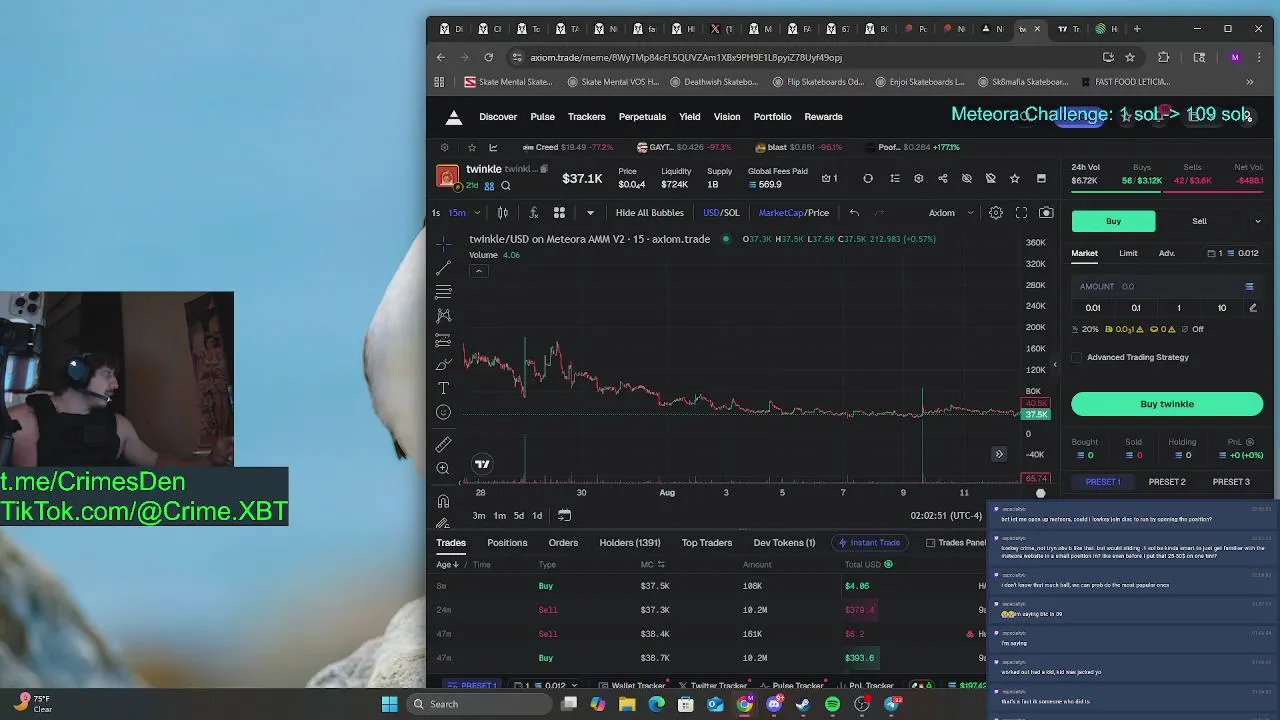1280x720 pixels.
Task: Click Axiom logo home icon
Action: coord(454,117)
